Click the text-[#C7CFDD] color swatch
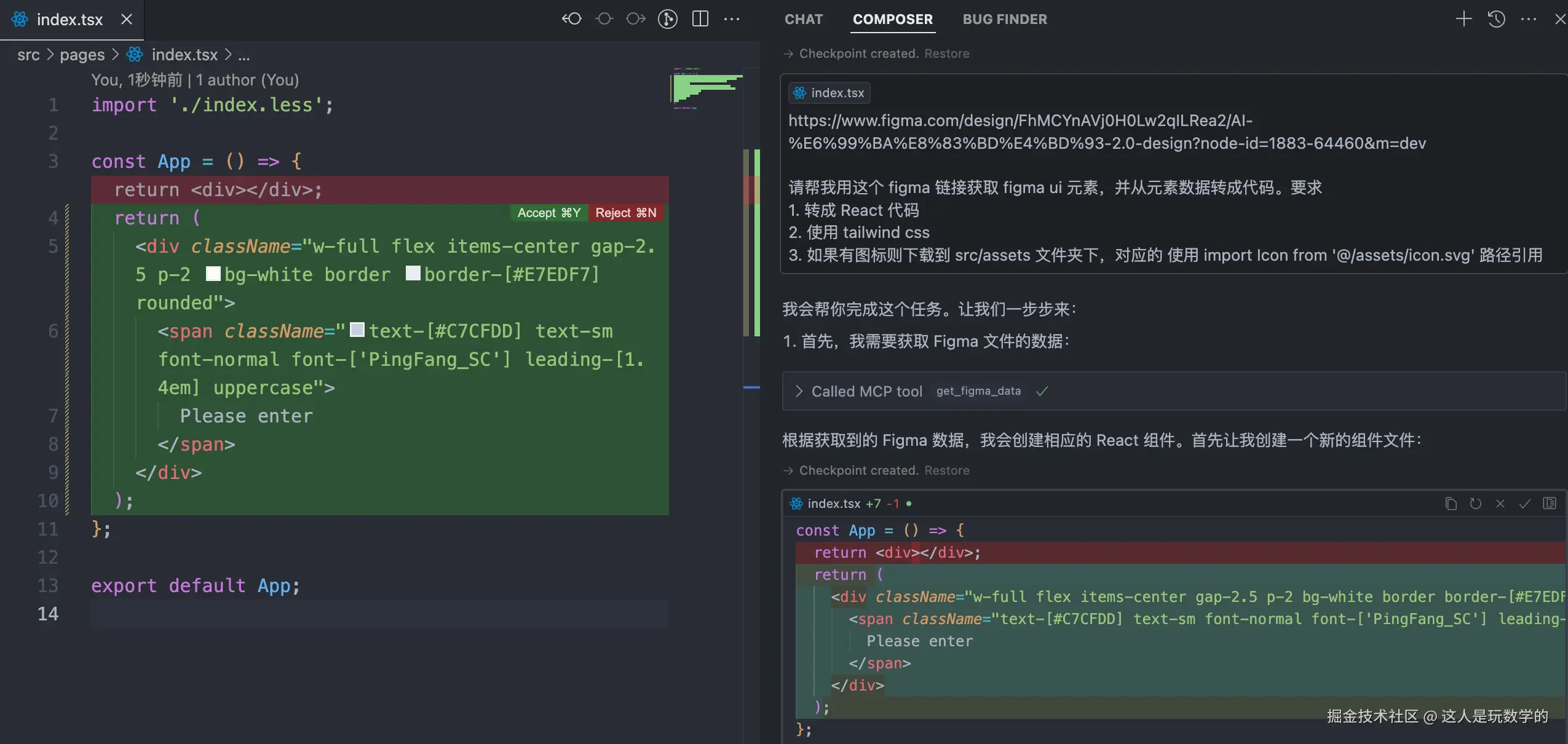1568x744 pixels. (357, 330)
